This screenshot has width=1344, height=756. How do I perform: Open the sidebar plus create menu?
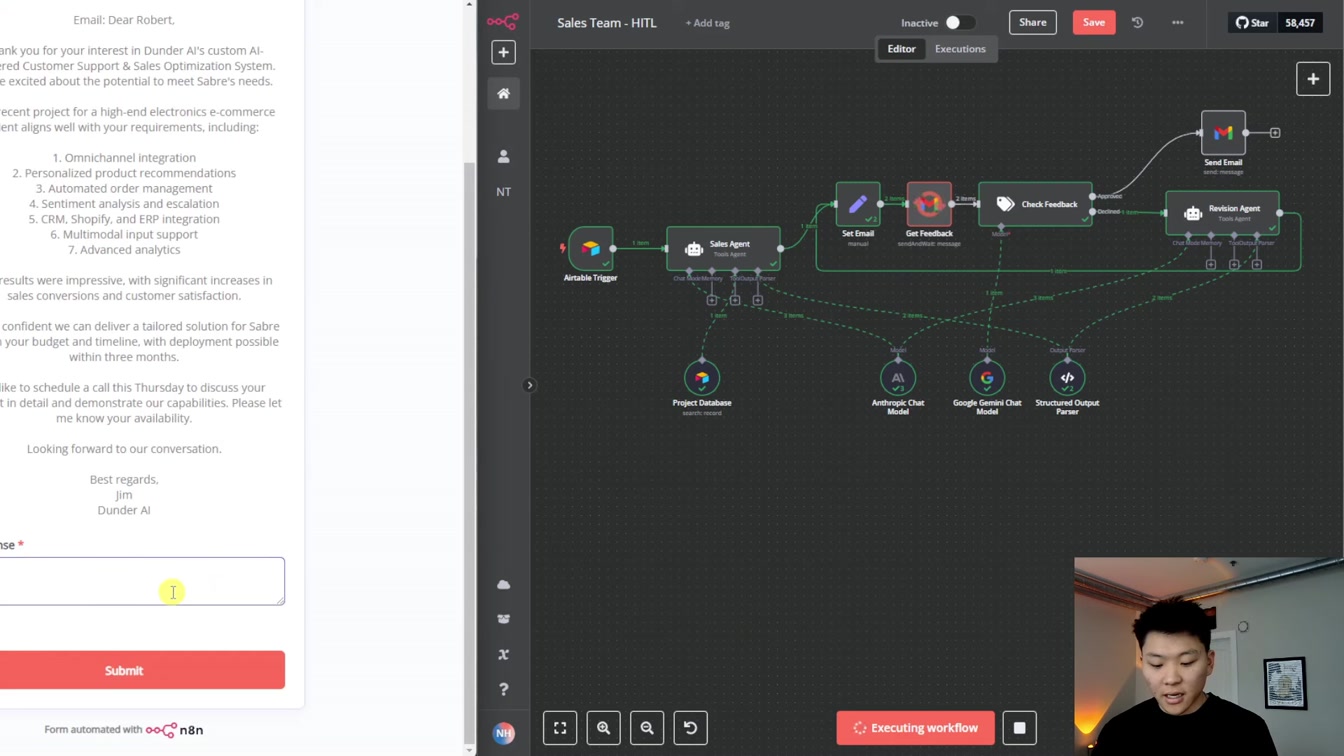pos(503,52)
